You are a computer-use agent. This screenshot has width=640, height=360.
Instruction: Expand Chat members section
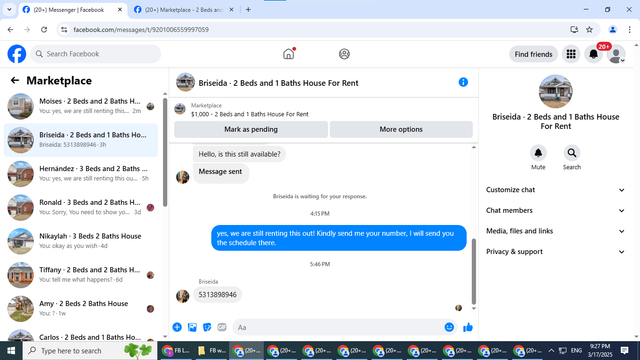click(x=555, y=211)
